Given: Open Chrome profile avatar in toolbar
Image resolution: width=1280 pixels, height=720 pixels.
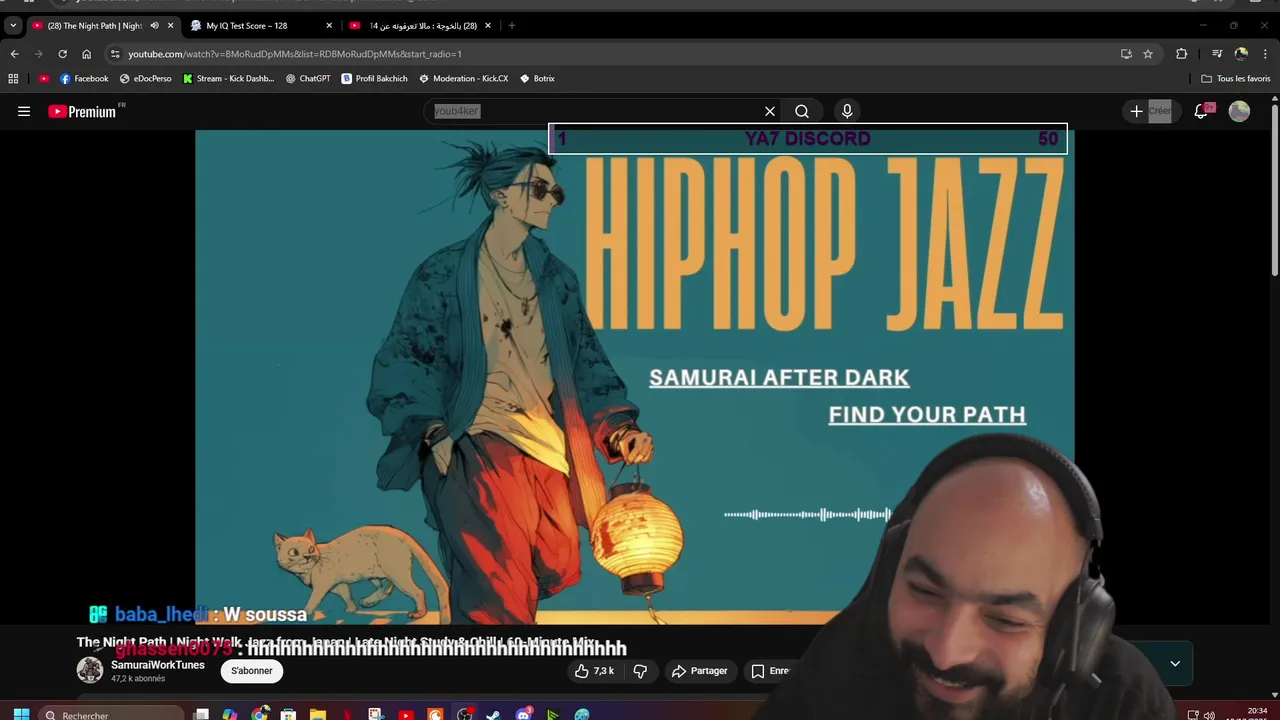Looking at the screenshot, I should (x=1241, y=54).
